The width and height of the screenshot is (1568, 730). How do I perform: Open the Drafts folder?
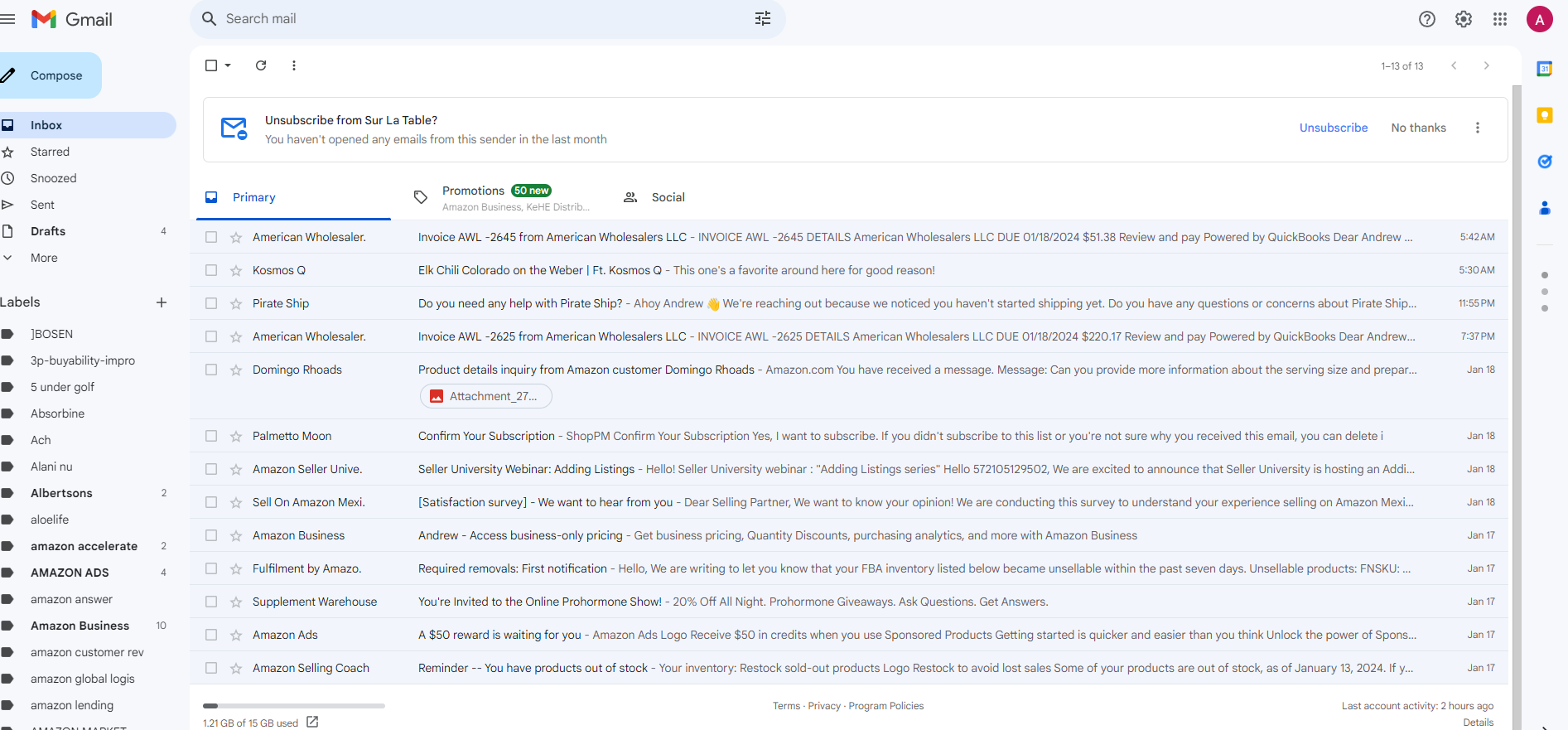point(48,231)
